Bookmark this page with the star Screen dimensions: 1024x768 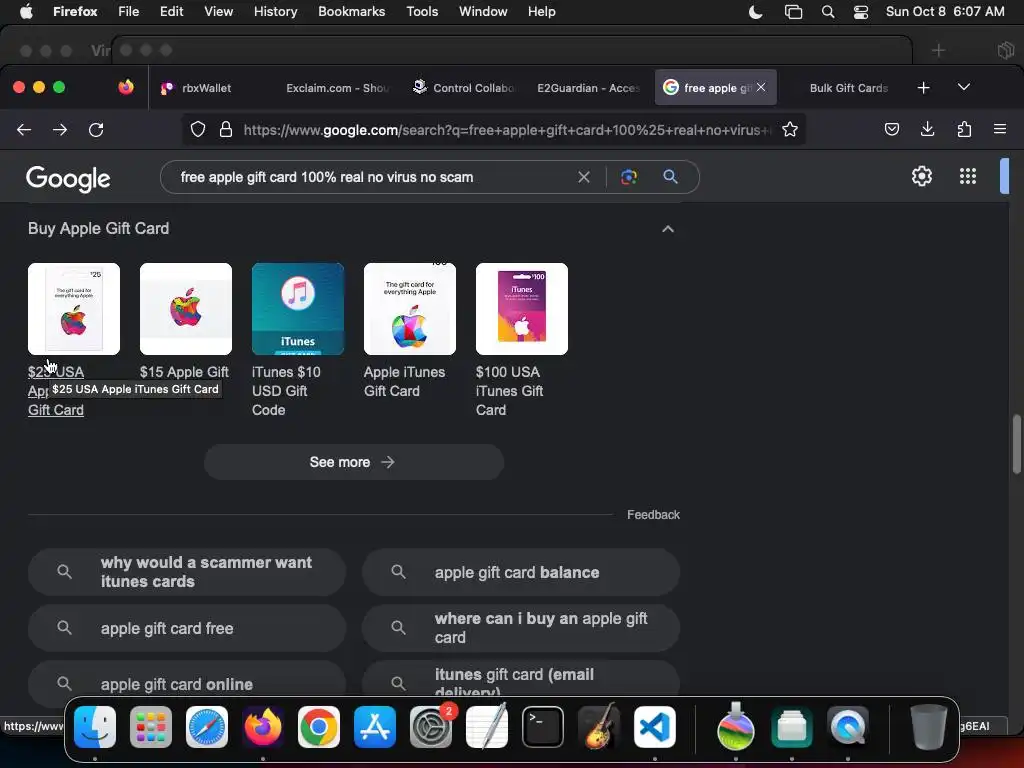[790, 130]
